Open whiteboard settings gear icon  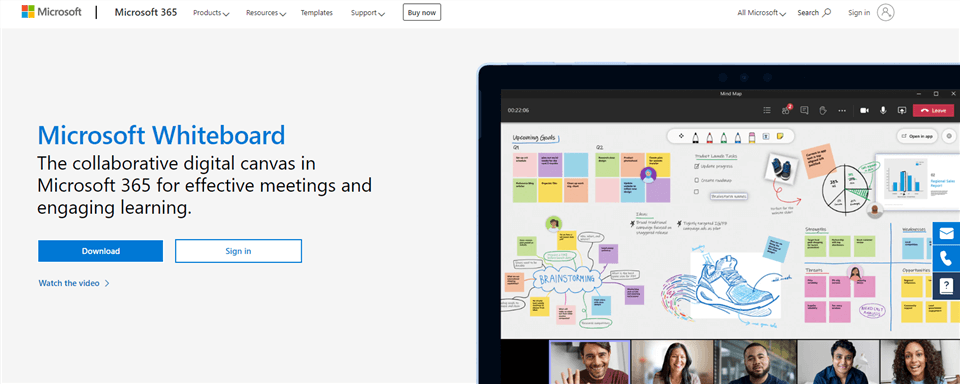[x=949, y=136]
